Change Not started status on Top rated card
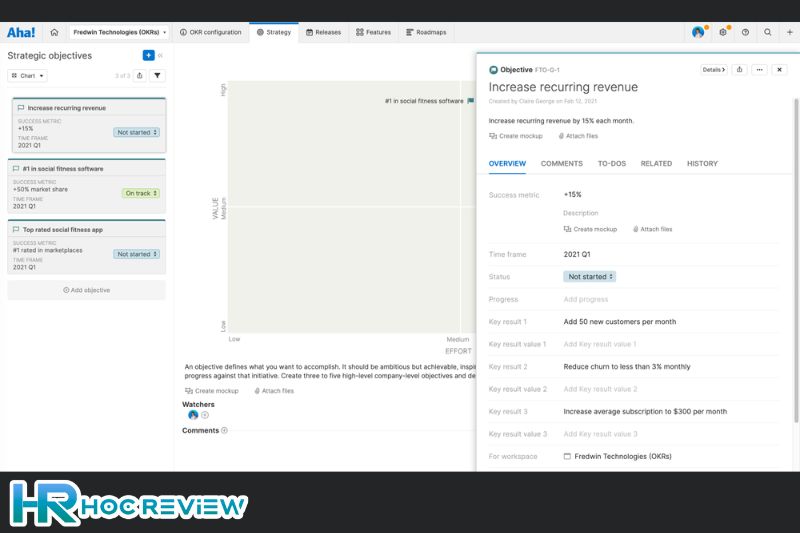Screen dimensions: 800x533 coord(137,254)
